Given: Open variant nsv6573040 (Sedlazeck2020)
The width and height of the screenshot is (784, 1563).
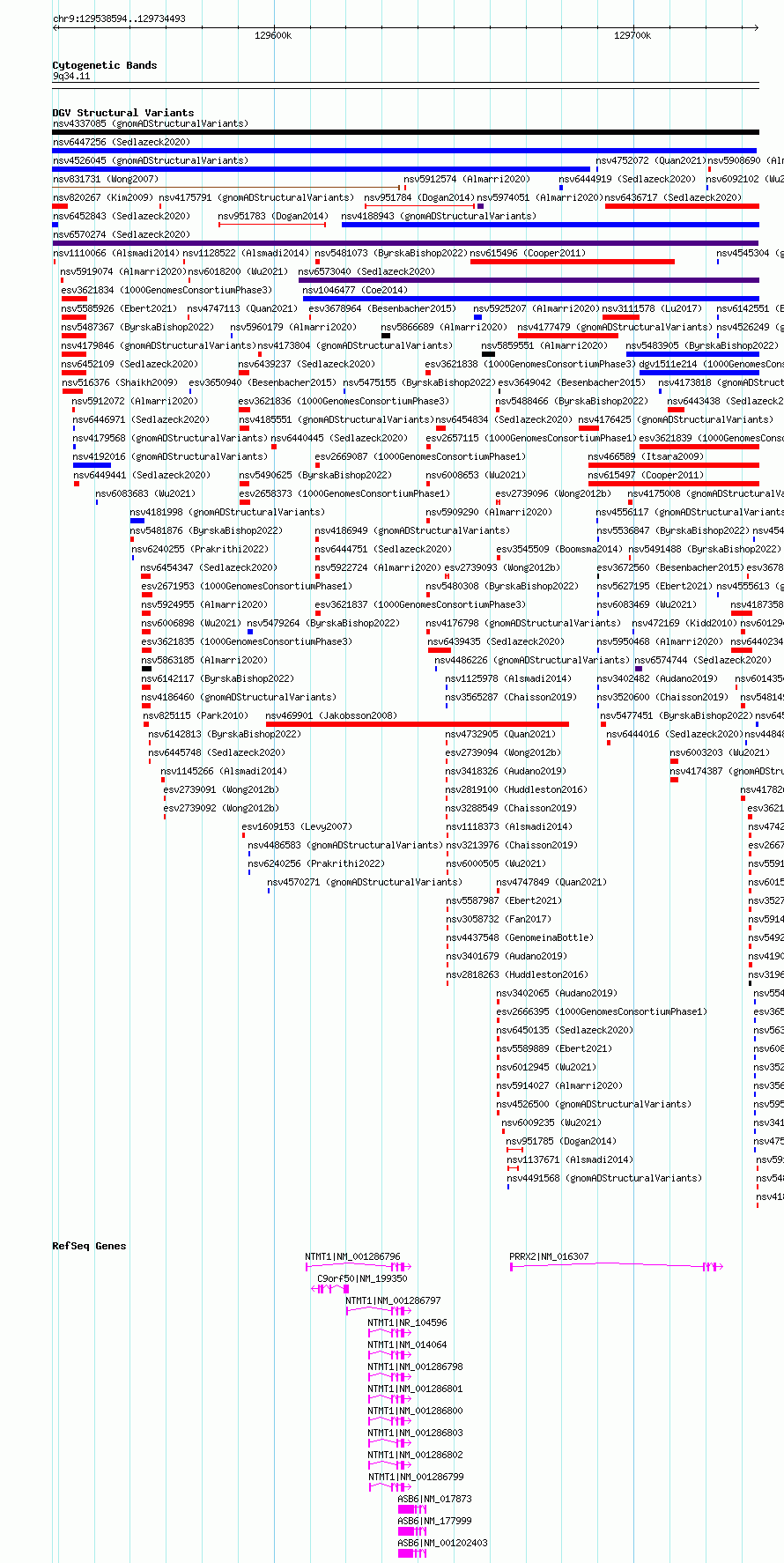Looking at the screenshot, I should [366, 271].
